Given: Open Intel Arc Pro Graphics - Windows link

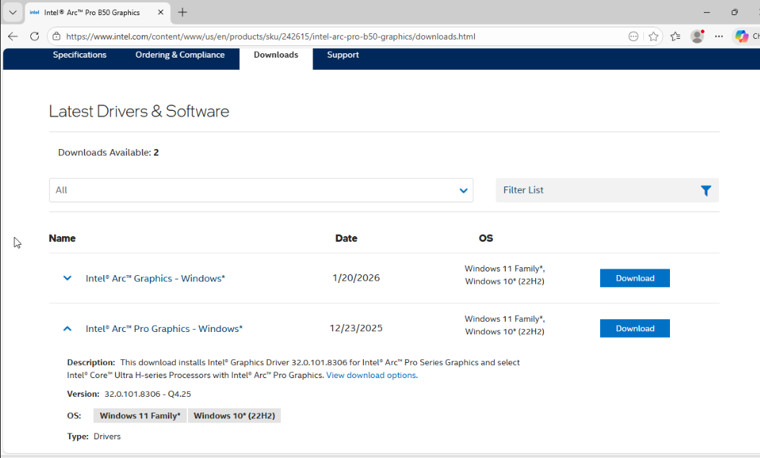Looking at the screenshot, I should [164, 329].
